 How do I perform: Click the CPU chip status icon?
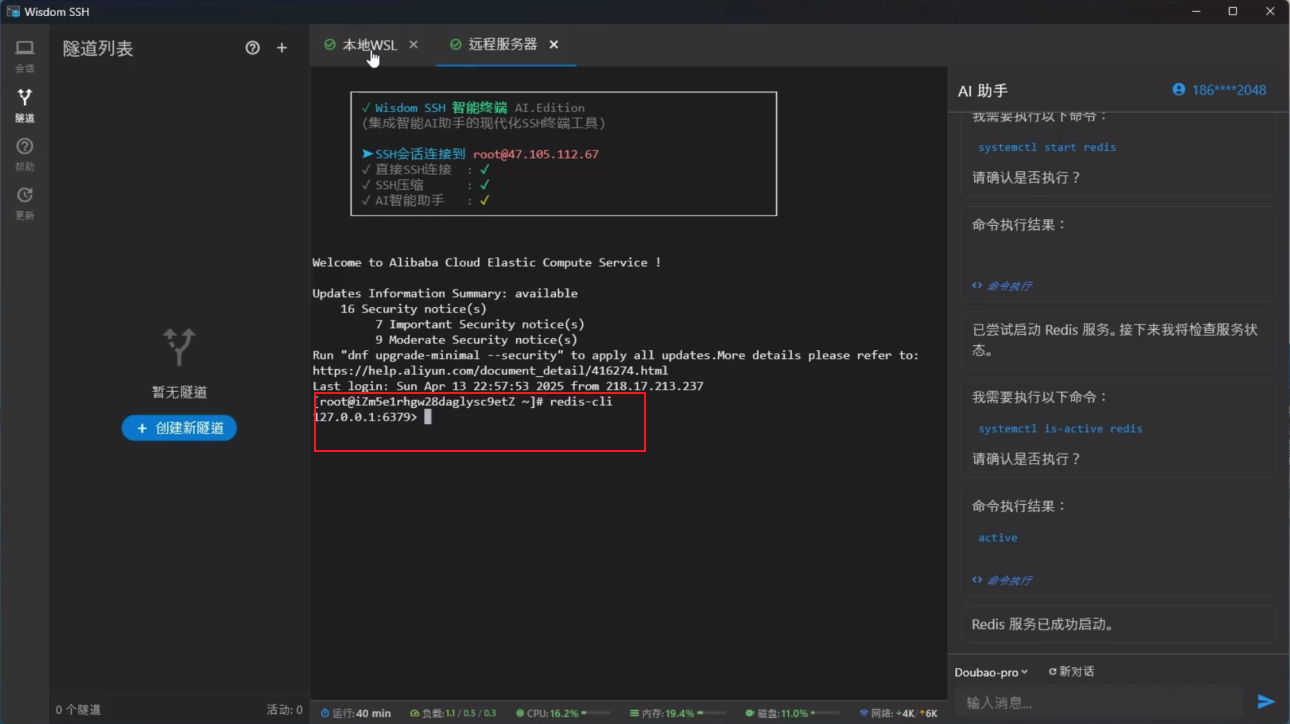coord(519,713)
